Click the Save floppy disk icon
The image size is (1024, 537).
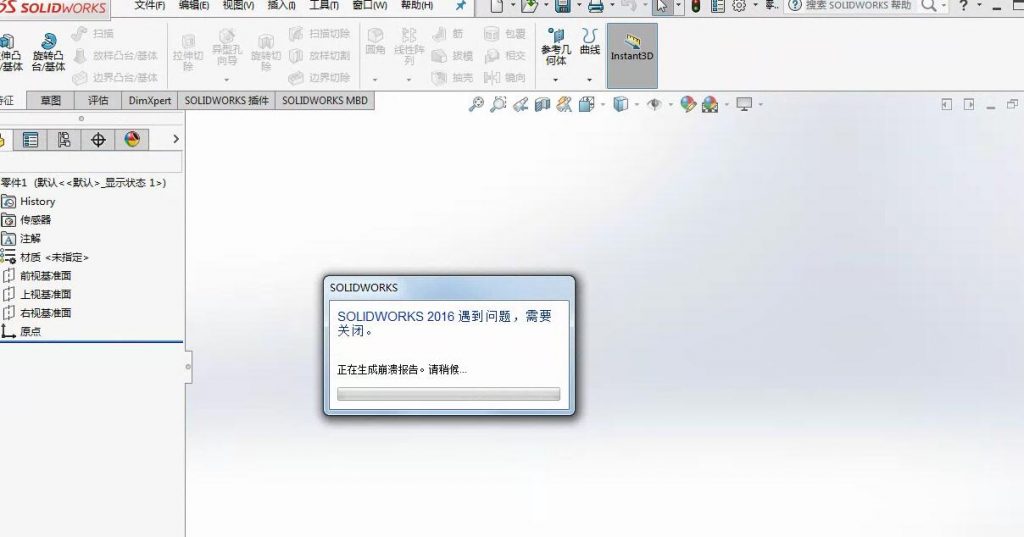pyautogui.click(x=562, y=6)
